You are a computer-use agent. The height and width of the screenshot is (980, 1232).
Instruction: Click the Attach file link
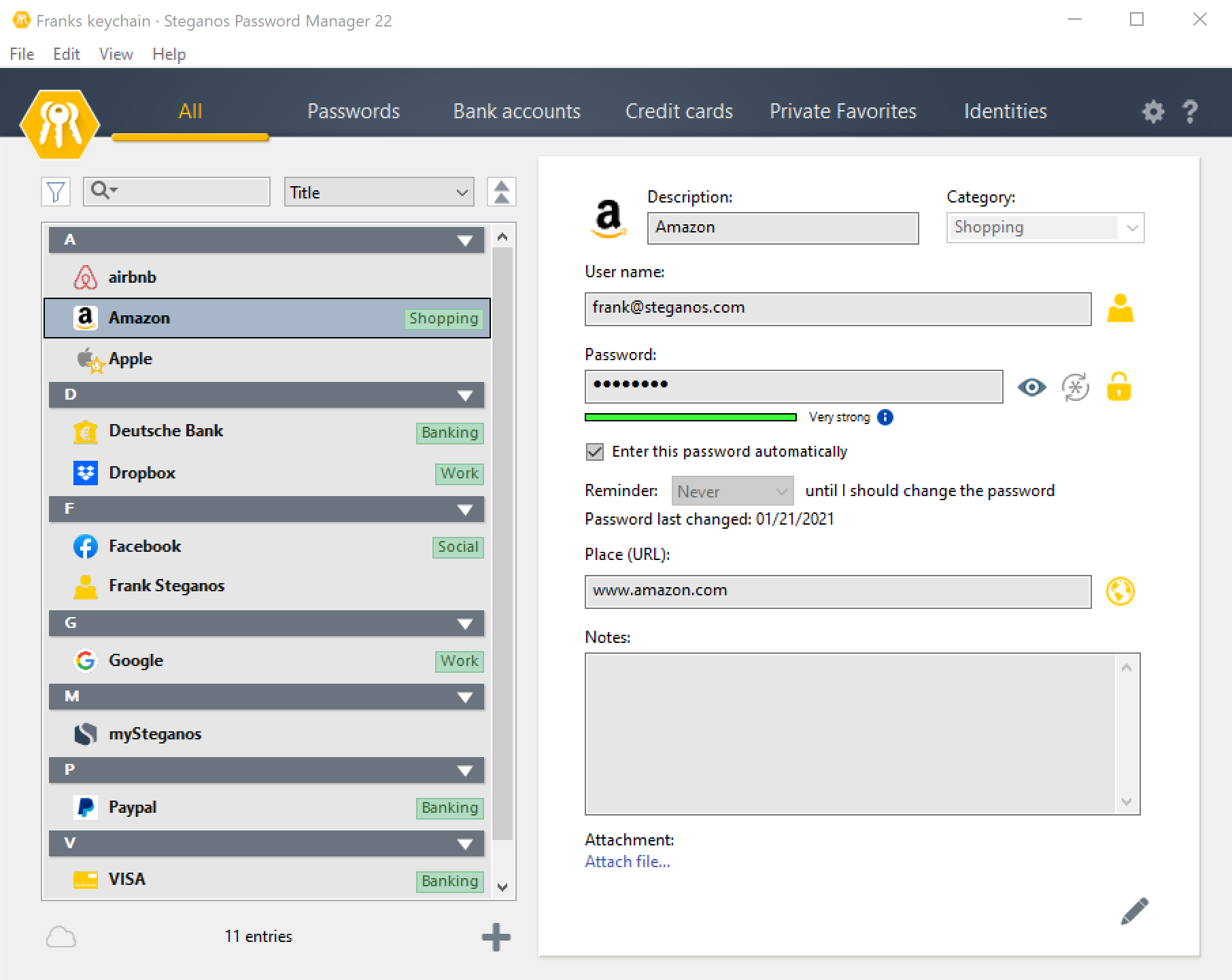[x=627, y=862]
